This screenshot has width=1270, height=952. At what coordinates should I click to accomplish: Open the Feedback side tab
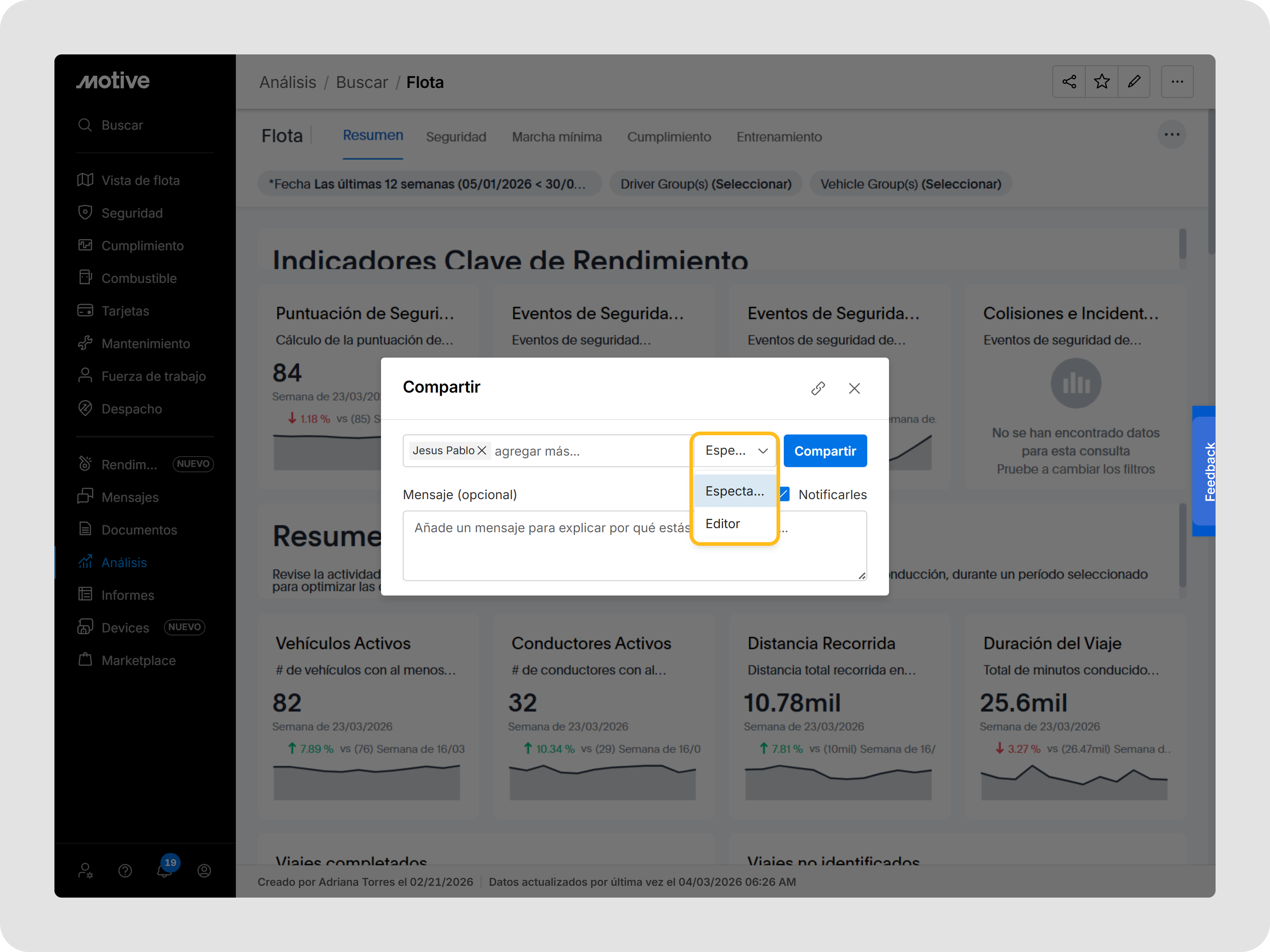[1205, 471]
